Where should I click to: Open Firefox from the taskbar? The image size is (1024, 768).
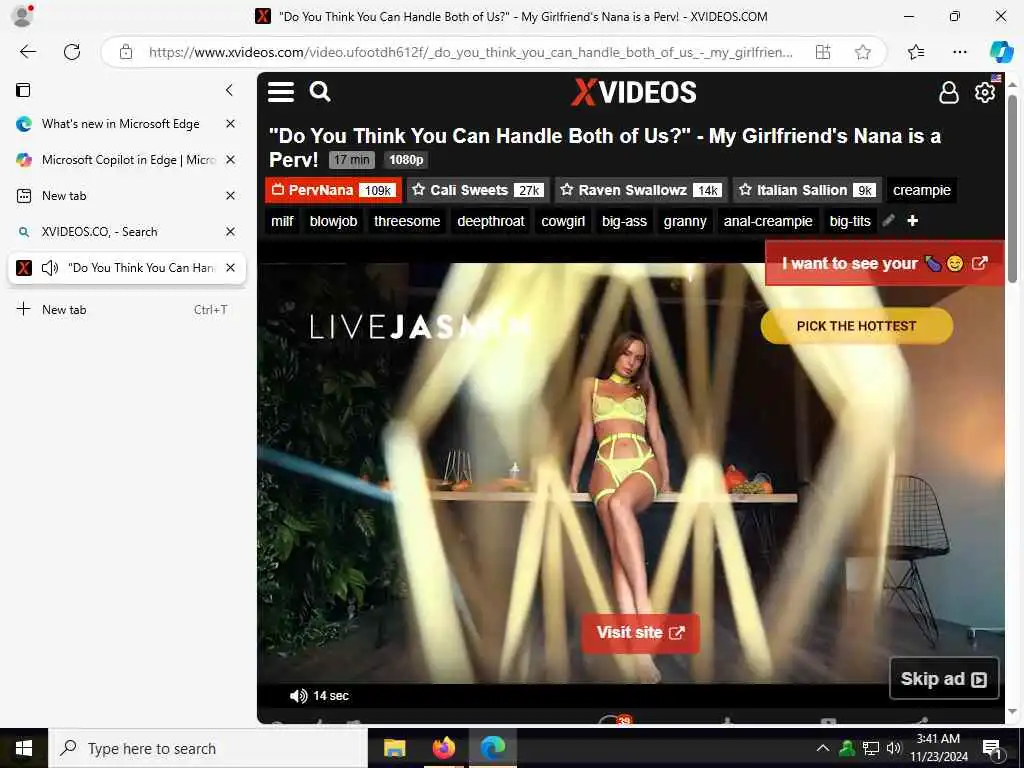click(x=443, y=748)
